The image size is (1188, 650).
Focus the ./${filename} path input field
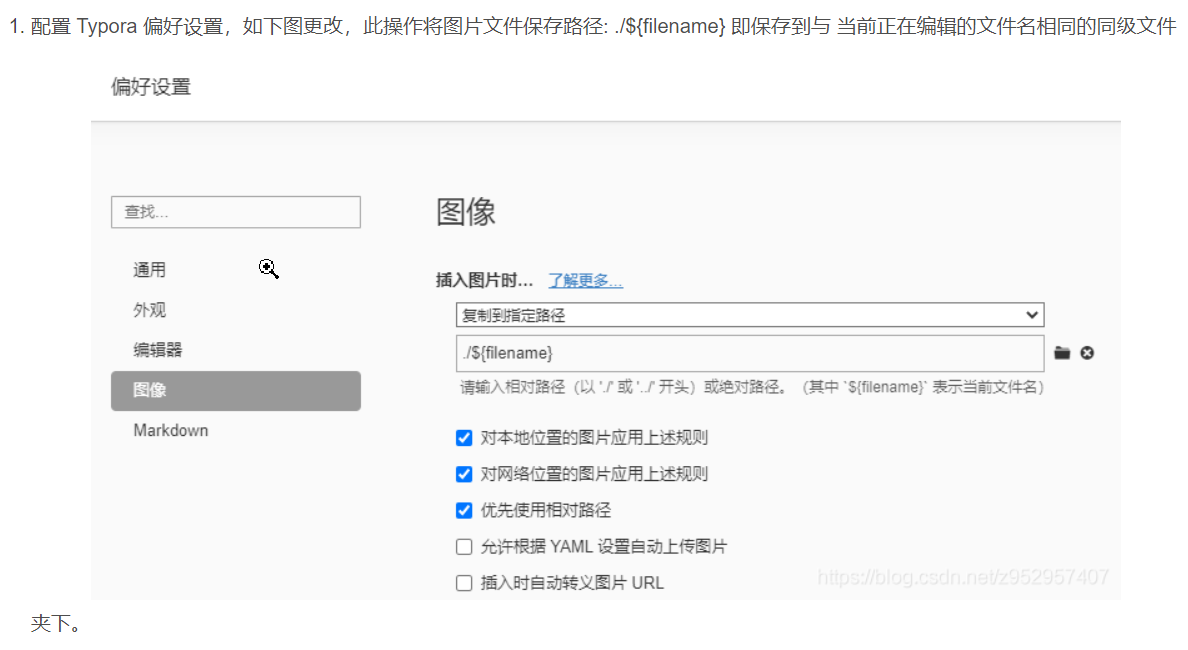749,353
